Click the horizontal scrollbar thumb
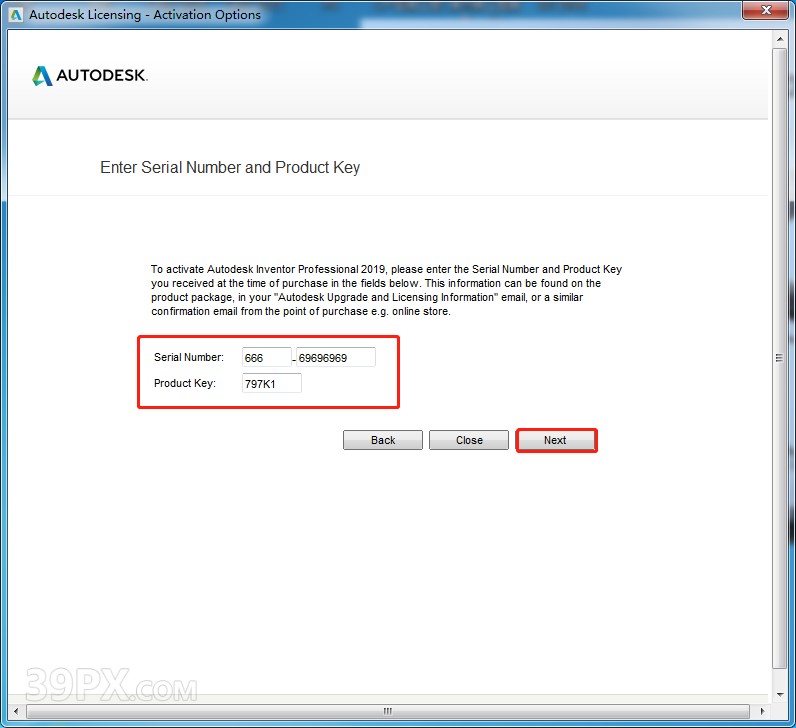Screen dimensions: 796x728 (388, 711)
